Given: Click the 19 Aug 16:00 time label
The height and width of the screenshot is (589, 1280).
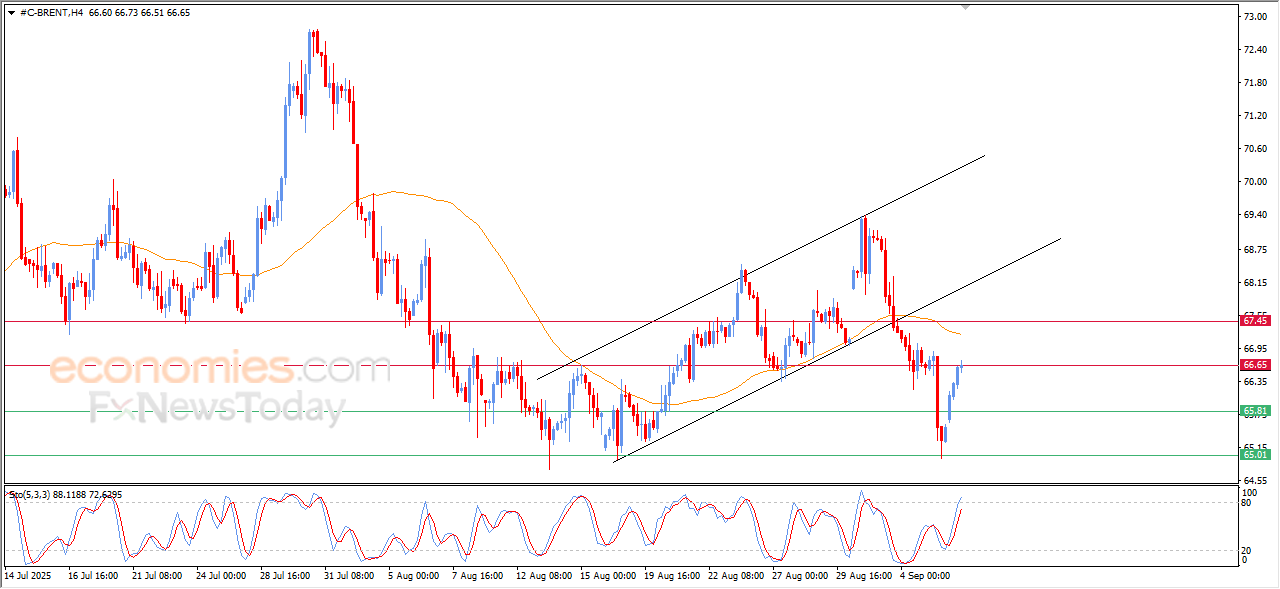Looking at the screenshot, I should (671, 576).
